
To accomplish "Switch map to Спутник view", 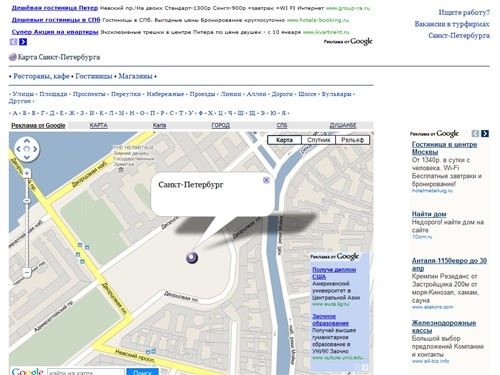I will tap(318, 140).
